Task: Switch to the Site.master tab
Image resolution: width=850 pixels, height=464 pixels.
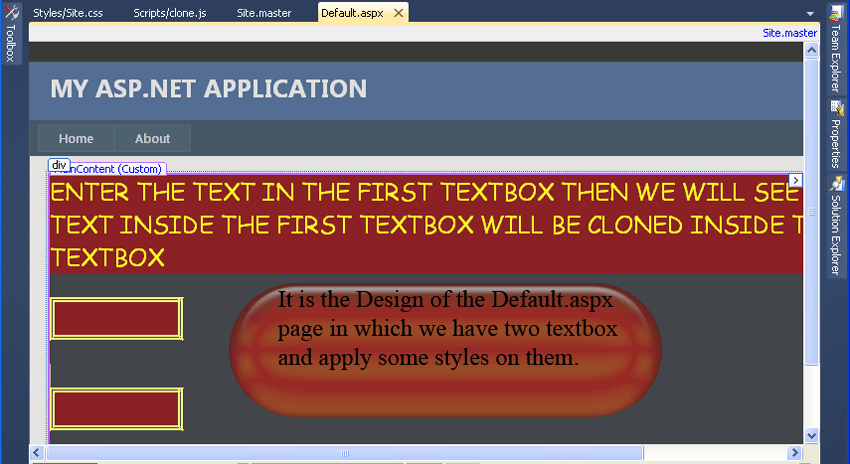Action: pos(264,13)
